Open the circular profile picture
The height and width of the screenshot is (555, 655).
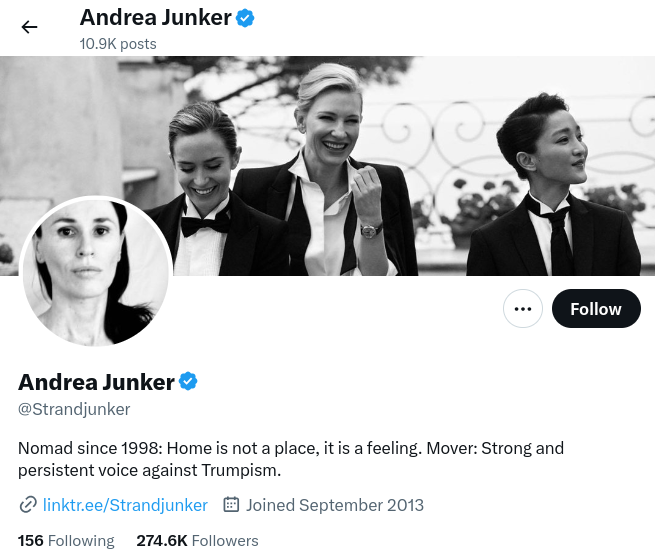coord(96,271)
